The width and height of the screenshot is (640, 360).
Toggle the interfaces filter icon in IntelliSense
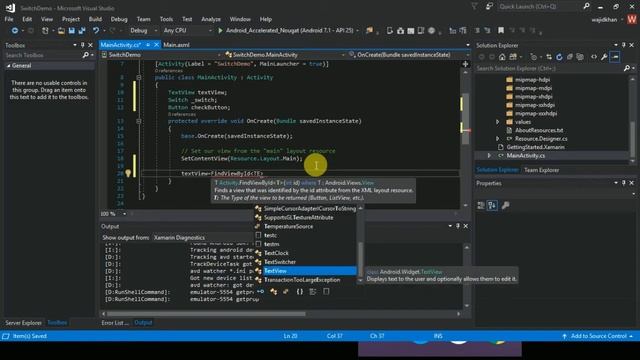(x=260, y=291)
